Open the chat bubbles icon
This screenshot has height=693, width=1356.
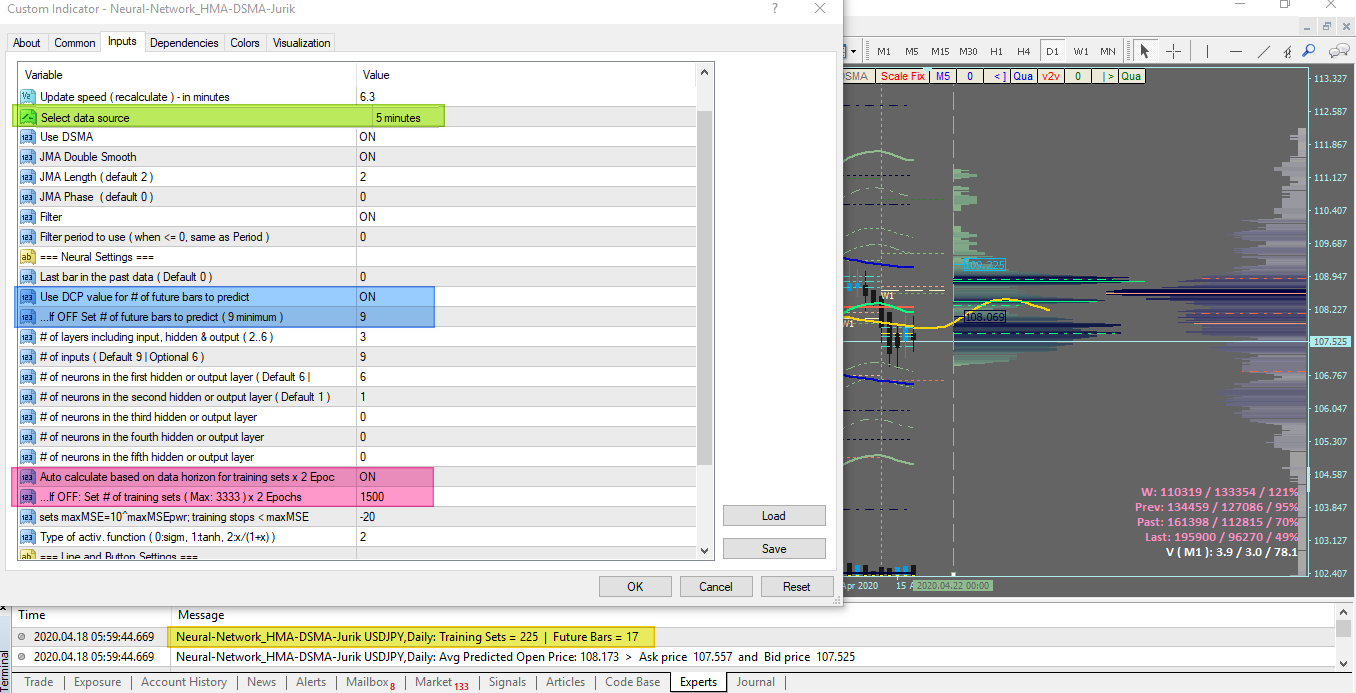tap(1339, 51)
